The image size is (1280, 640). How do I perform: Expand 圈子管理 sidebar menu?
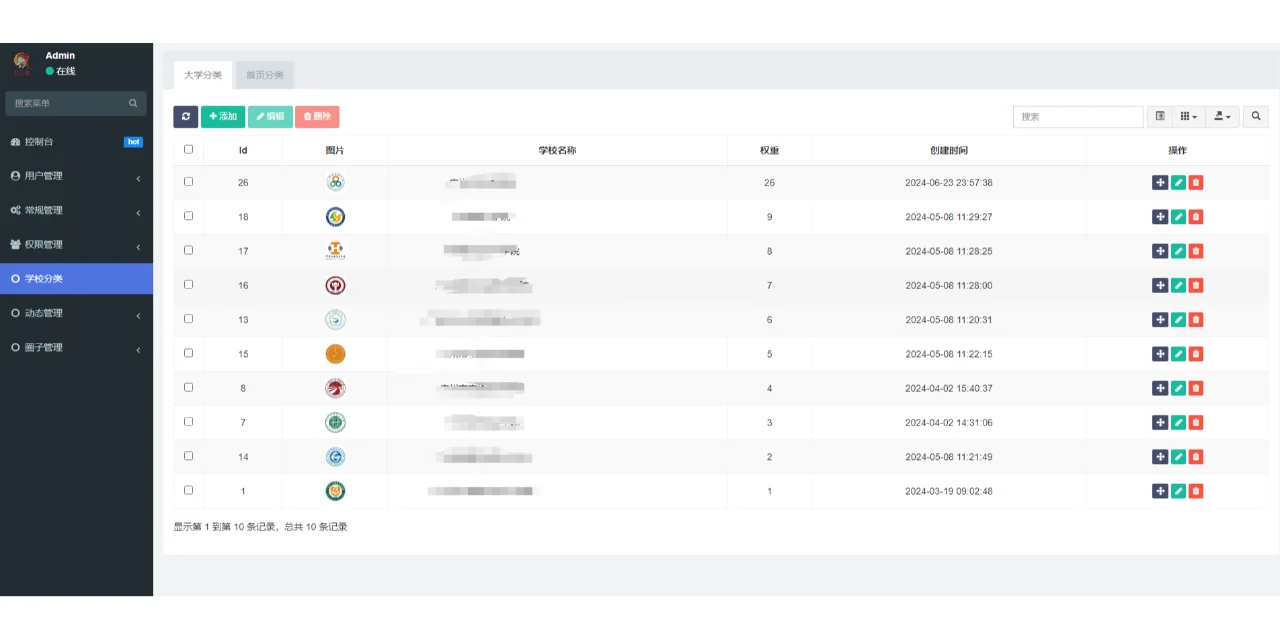pyautogui.click(x=76, y=347)
